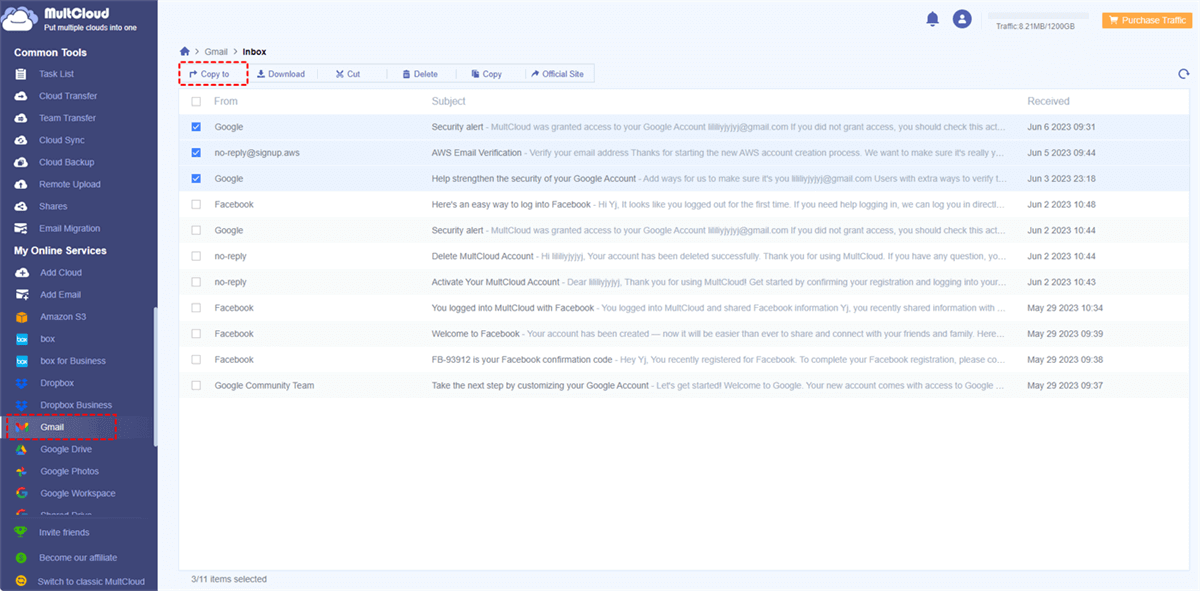
Task: Click the date Jun 6 2023 09:31
Action: click(1061, 127)
